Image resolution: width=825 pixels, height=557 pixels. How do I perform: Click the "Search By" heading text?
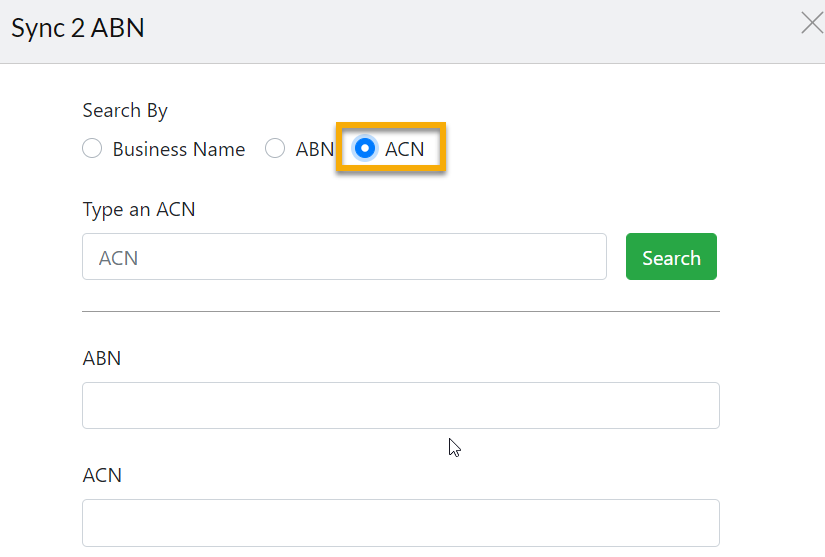tap(125, 111)
